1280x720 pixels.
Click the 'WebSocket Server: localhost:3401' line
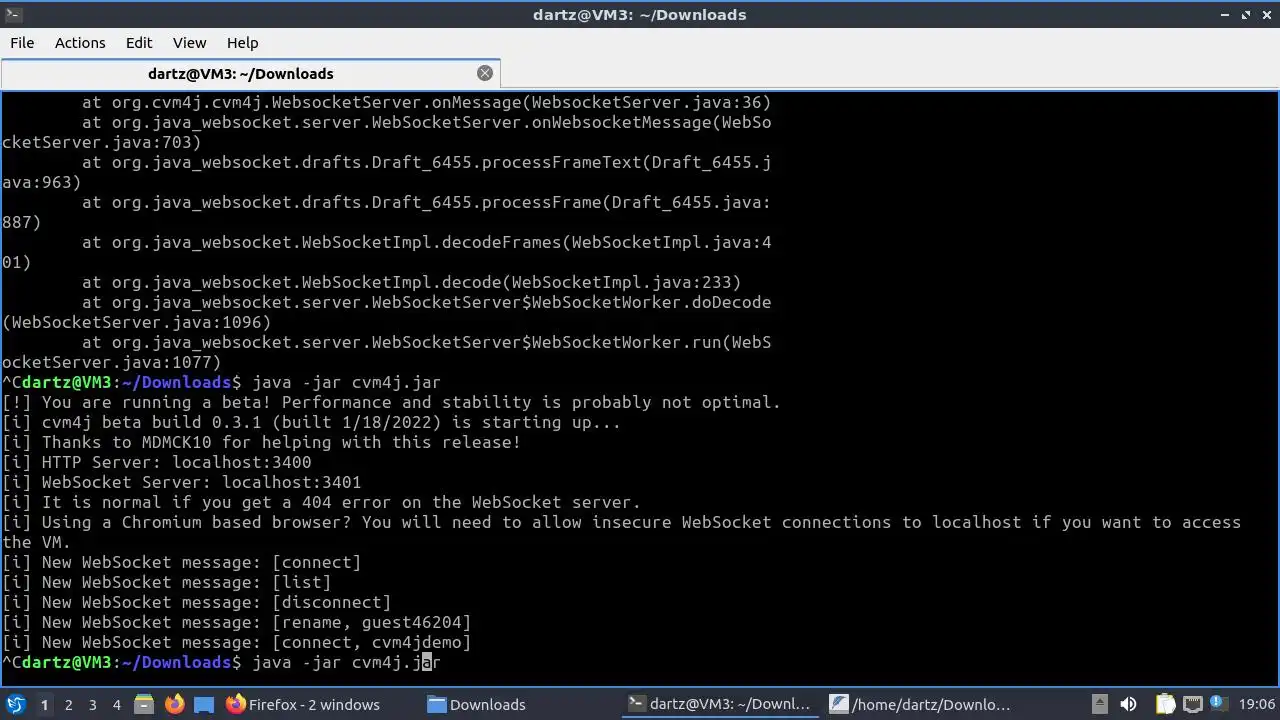point(182,482)
